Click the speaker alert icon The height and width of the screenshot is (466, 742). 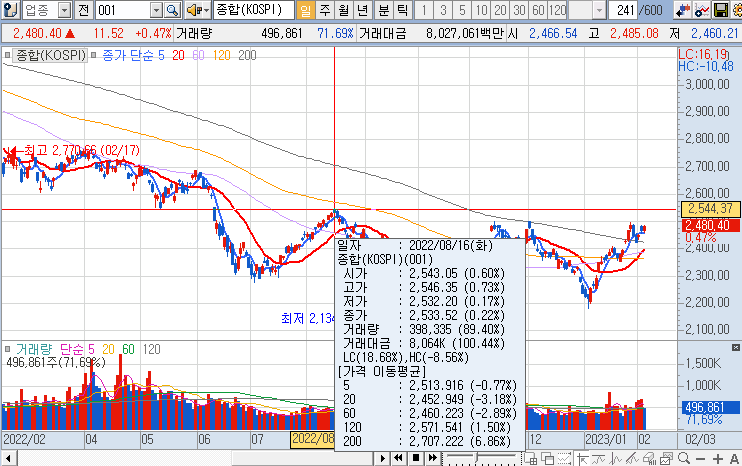[193, 10]
